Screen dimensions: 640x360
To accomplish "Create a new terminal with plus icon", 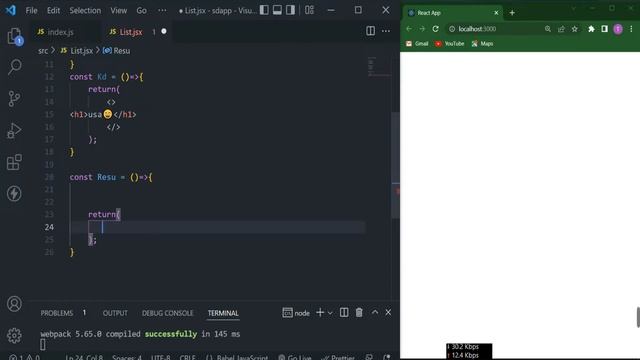I will click(x=320, y=313).
